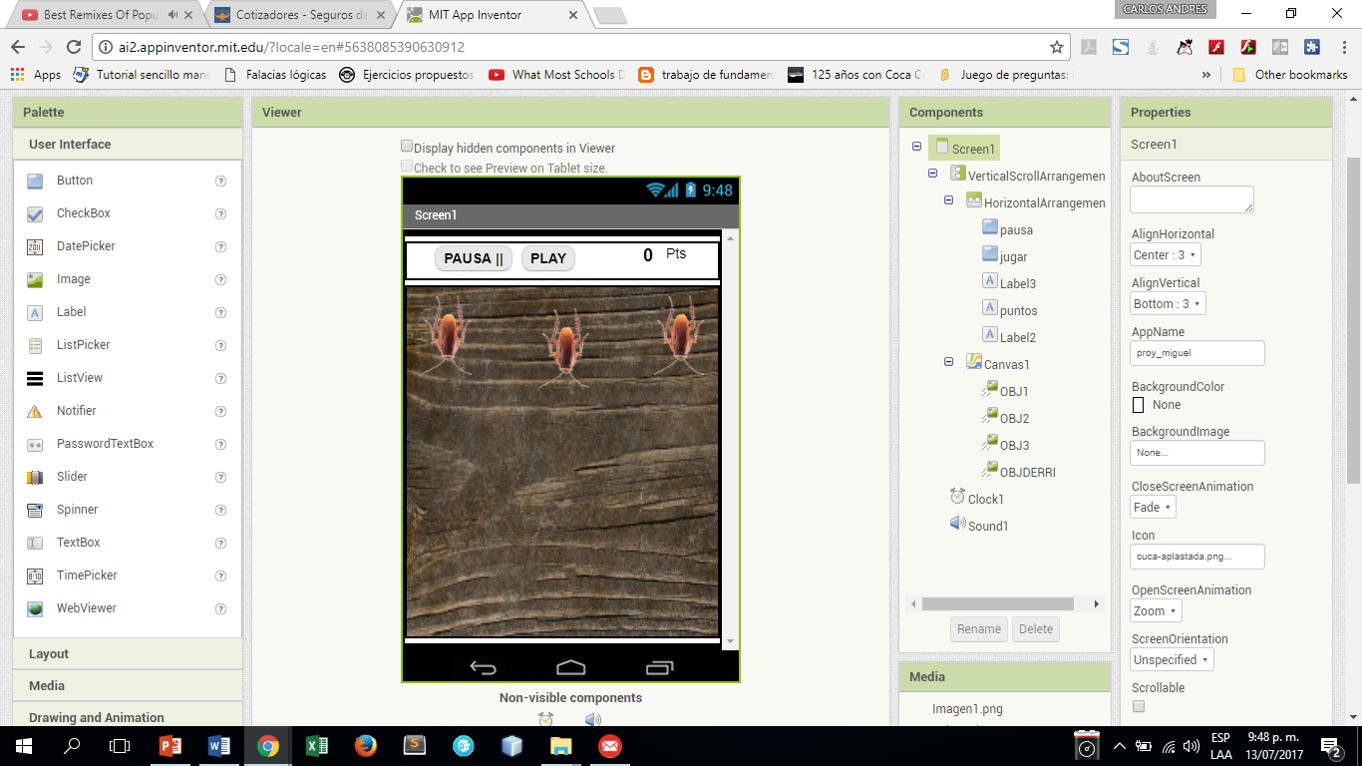Open the BackgroundColor swatch
The width and height of the screenshot is (1362, 766).
[1138, 405]
